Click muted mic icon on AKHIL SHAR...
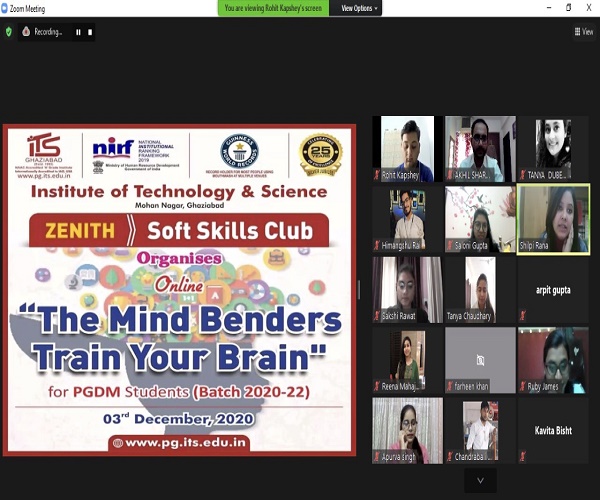The image size is (600, 500). coord(450,175)
